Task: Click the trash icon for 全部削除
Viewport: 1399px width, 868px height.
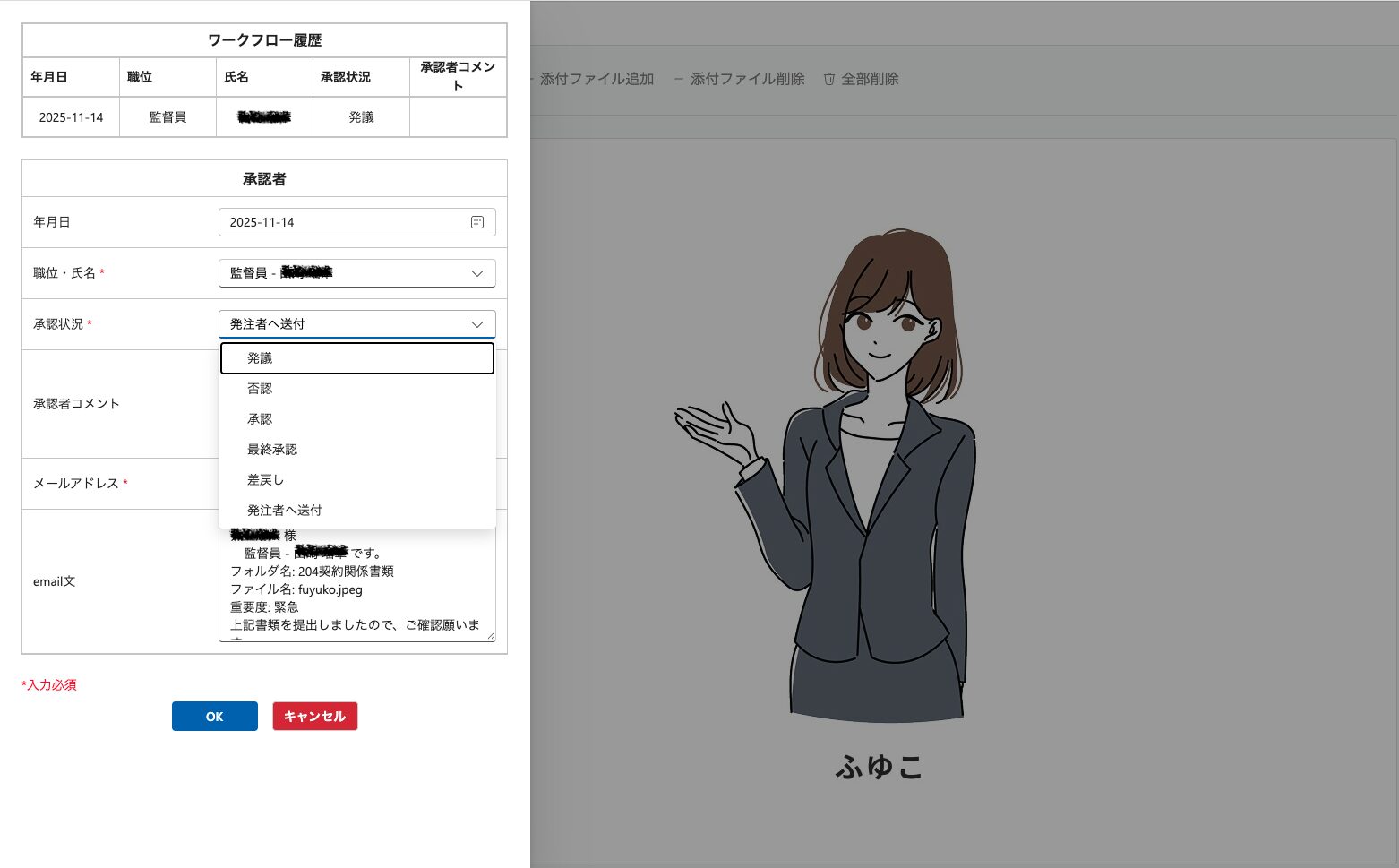Action: pyautogui.click(x=829, y=79)
